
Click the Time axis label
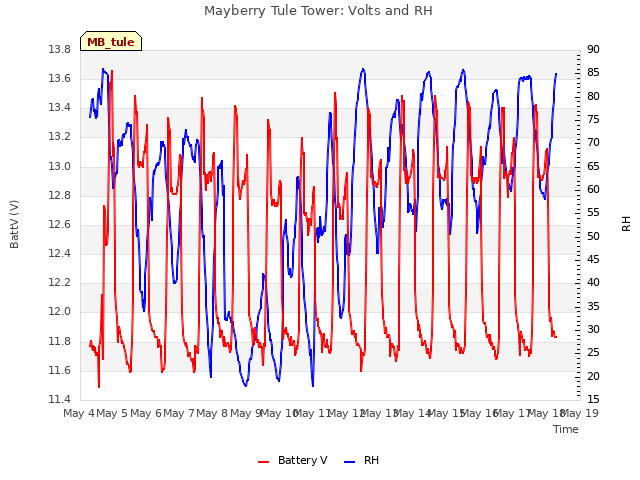[566, 429]
